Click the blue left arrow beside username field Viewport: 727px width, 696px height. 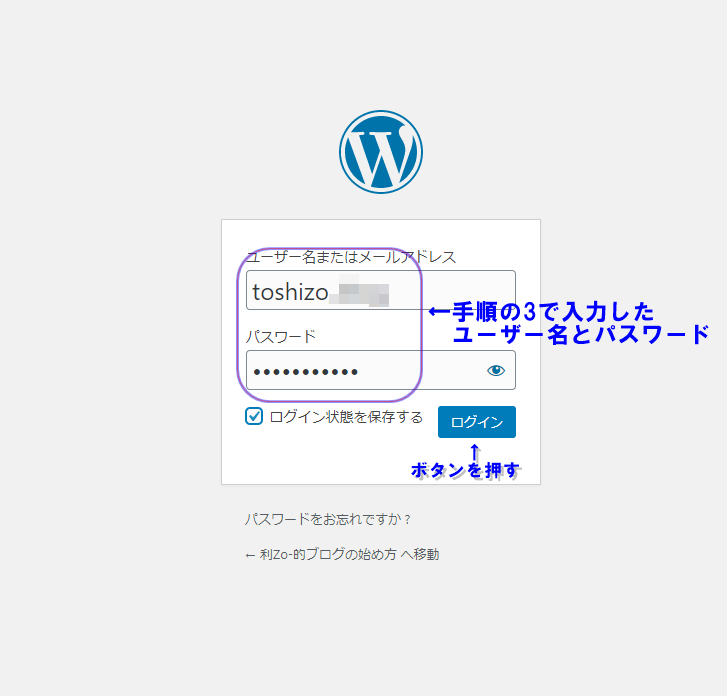(438, 312)
